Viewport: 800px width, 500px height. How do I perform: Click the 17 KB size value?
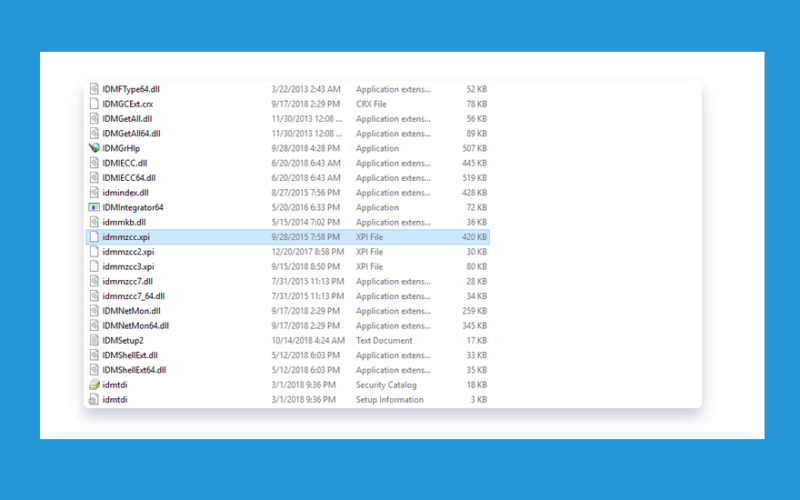click(x=477, y=341)
